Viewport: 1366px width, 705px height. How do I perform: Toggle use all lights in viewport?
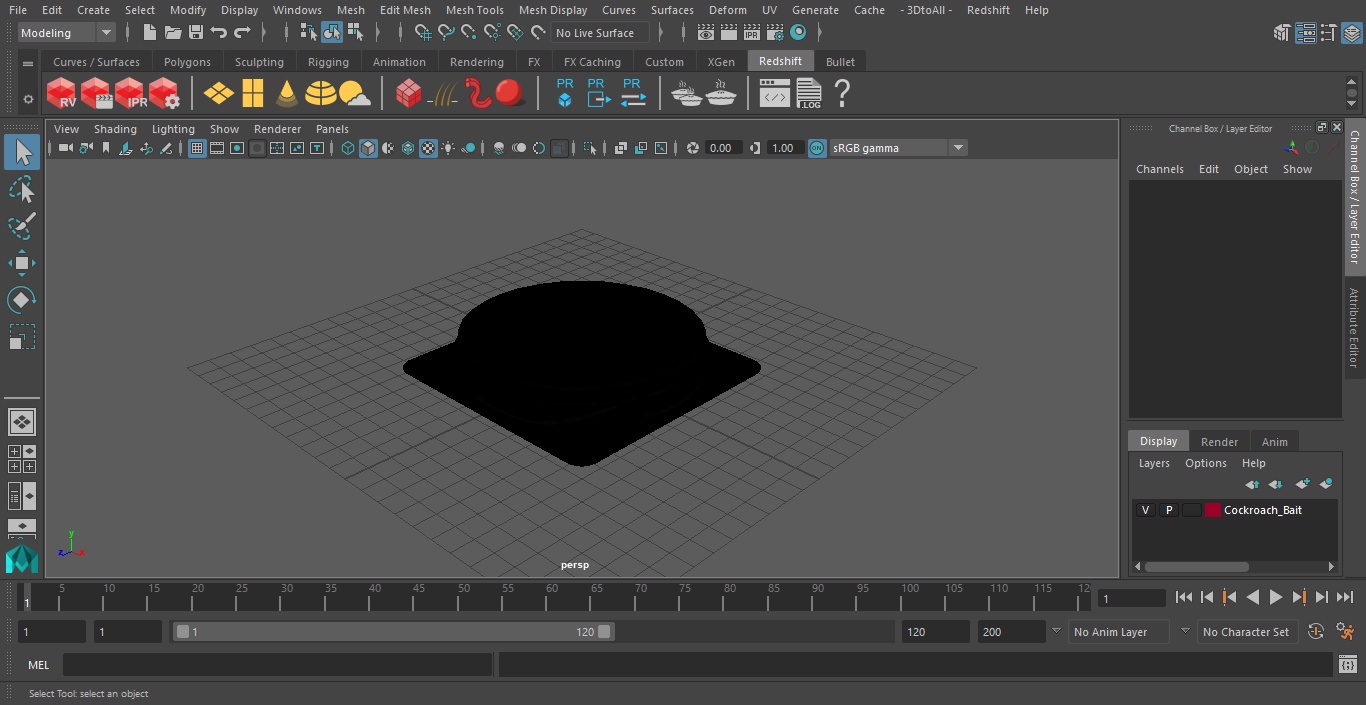448,148
